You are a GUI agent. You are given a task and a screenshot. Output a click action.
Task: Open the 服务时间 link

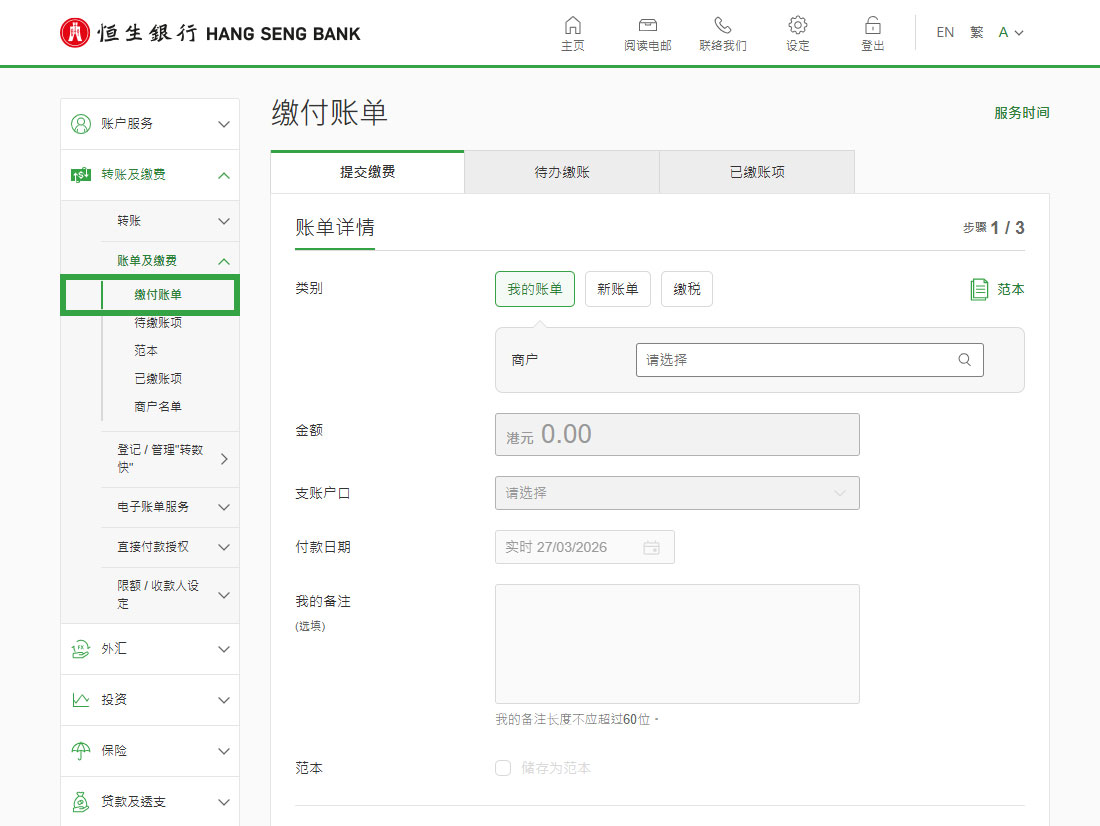point(1021,113)
